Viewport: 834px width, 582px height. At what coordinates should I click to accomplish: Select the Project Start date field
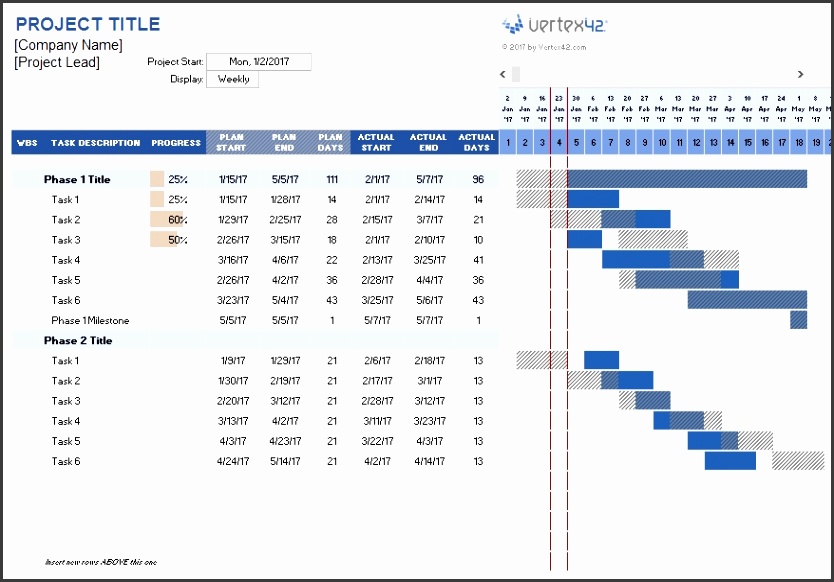[258, 62]
